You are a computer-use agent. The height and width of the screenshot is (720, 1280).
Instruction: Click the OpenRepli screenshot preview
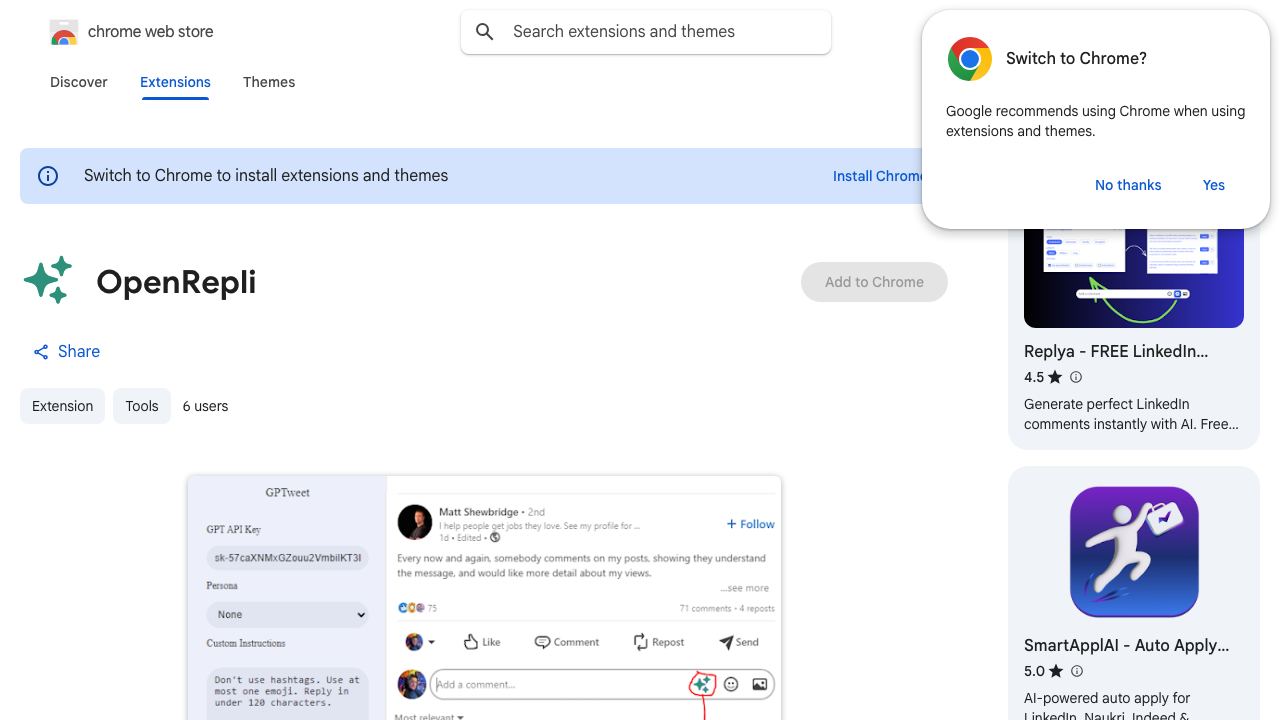[484, 598]
